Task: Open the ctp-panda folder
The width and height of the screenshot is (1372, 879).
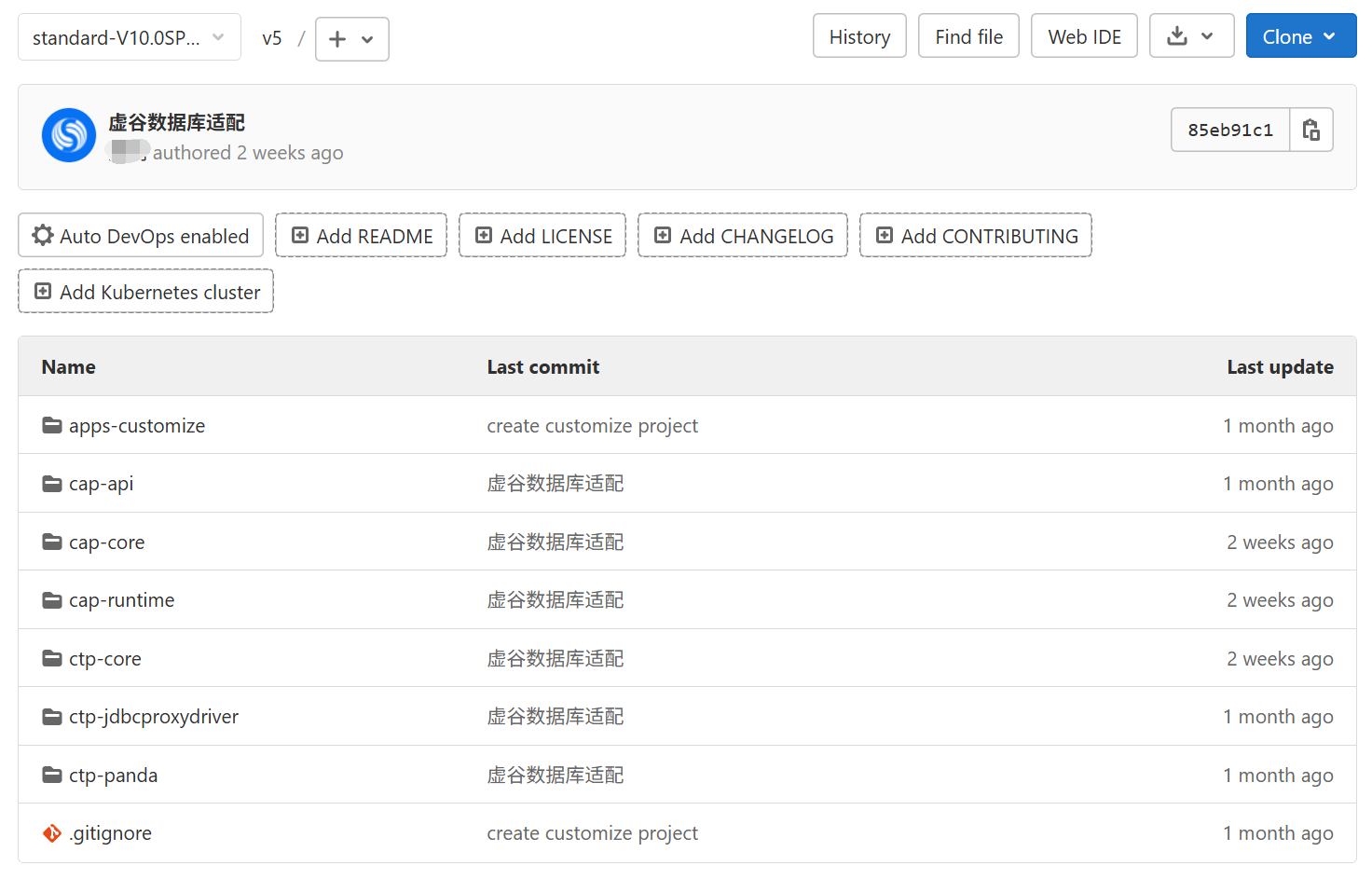Action: tap(113, 776)
